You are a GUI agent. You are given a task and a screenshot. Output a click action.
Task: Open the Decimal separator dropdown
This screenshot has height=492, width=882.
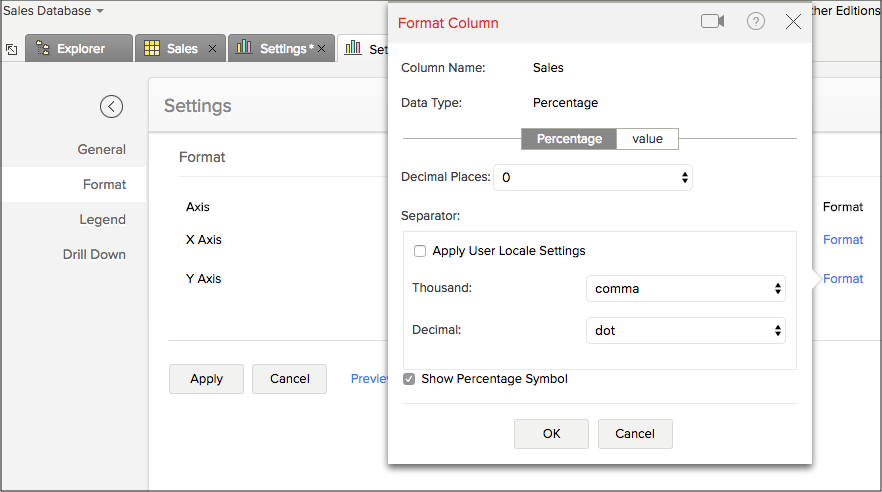(685, 331)
